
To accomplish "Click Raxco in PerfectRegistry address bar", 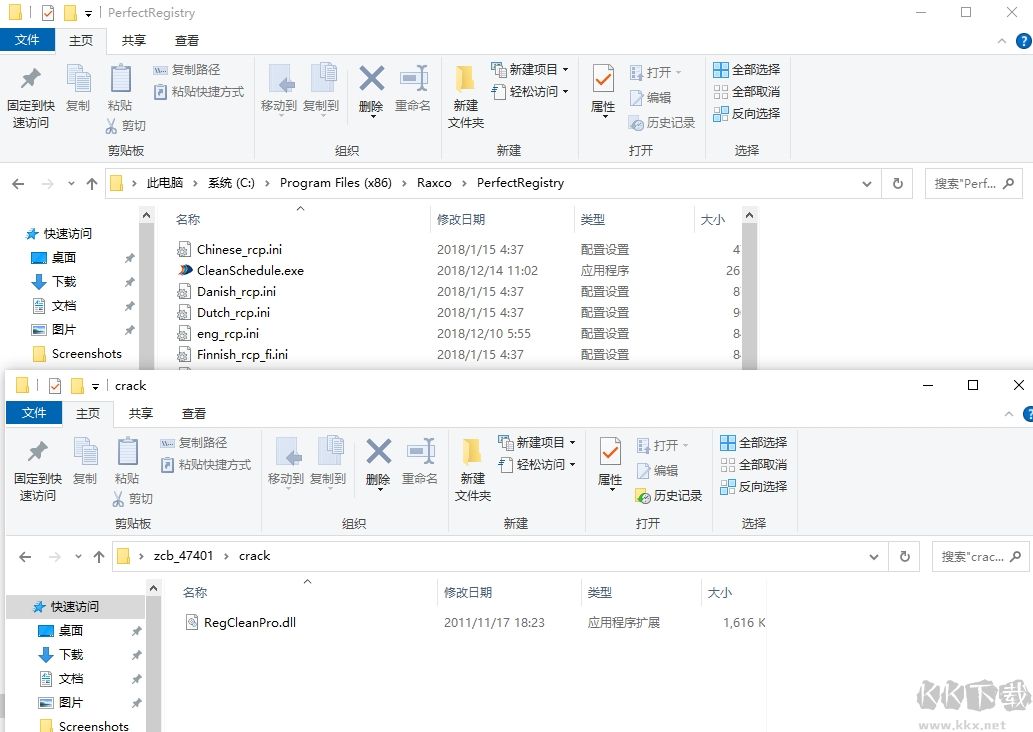I will pyautogui.click(x=434, y=183).
